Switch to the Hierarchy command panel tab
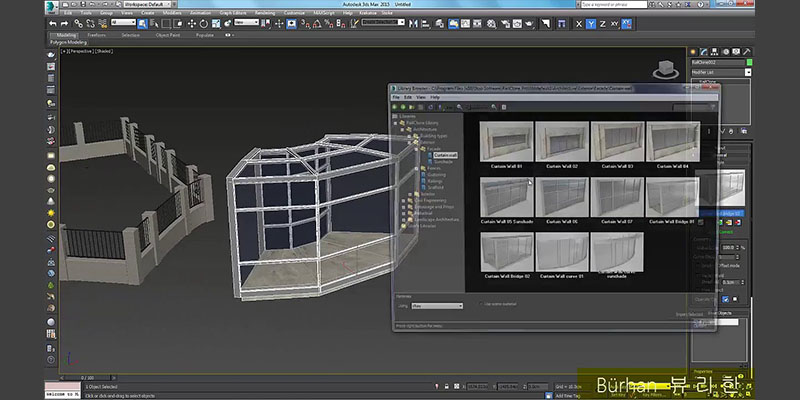 [x=714, y=52]
